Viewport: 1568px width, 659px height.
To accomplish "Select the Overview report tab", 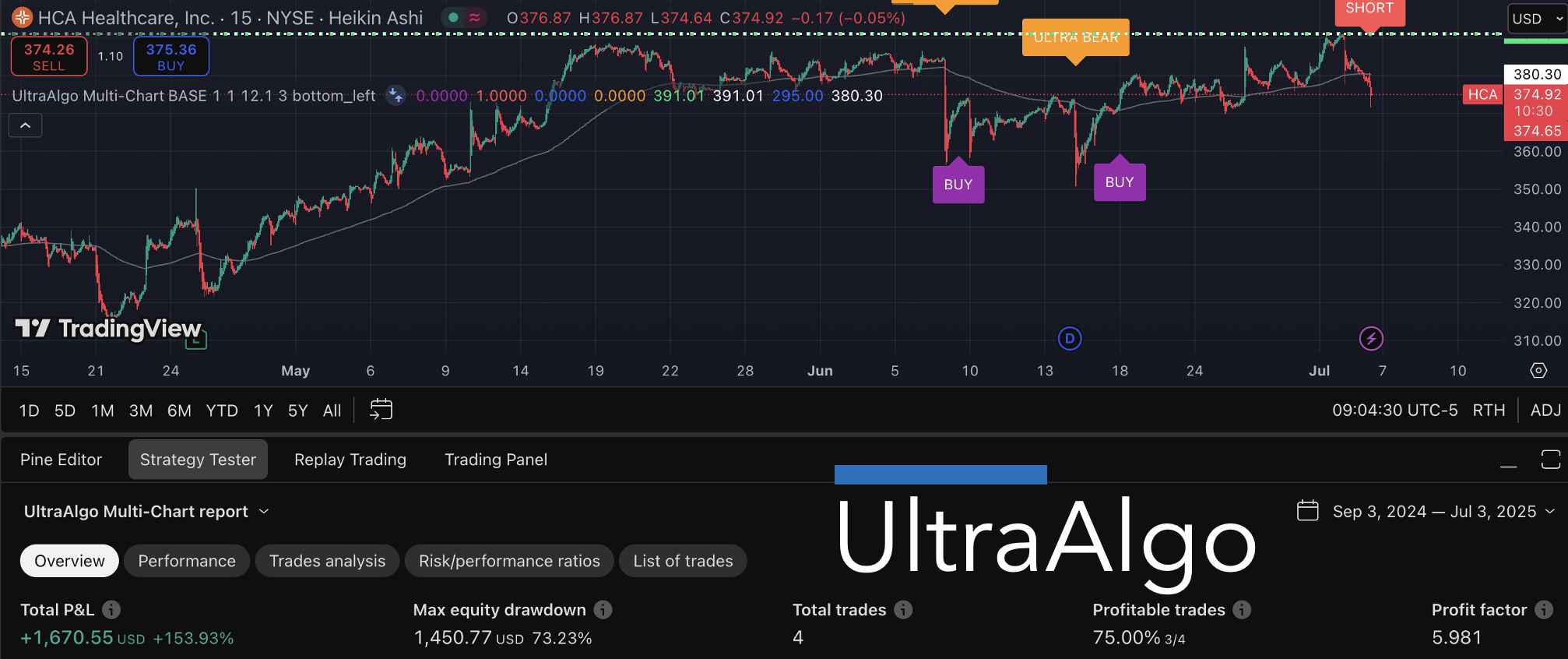I will [x=69, y=561].
